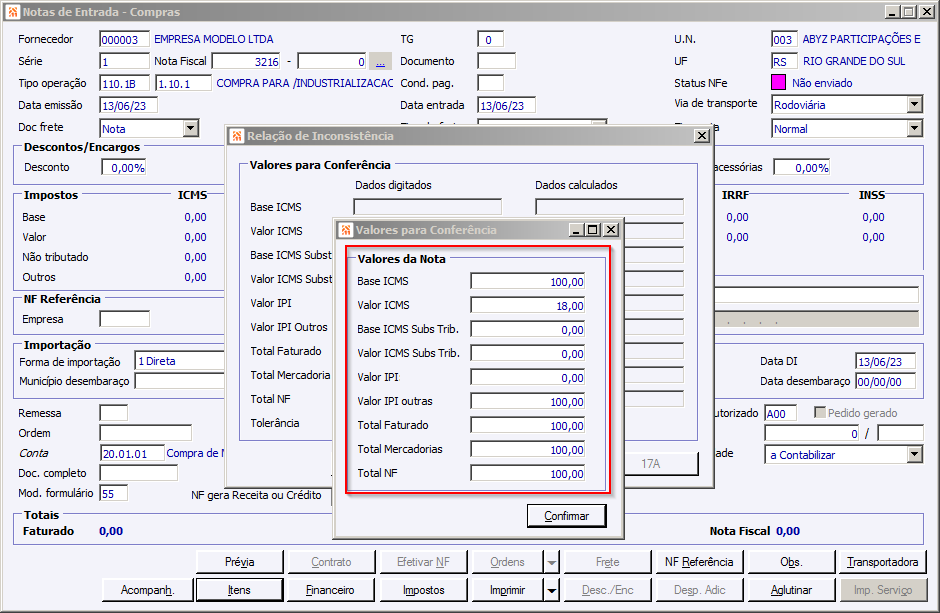This screenshot has width=940, height=613.
Task: Close the Relação de Inconsistência dialog
Action: [x=701, y=135]
